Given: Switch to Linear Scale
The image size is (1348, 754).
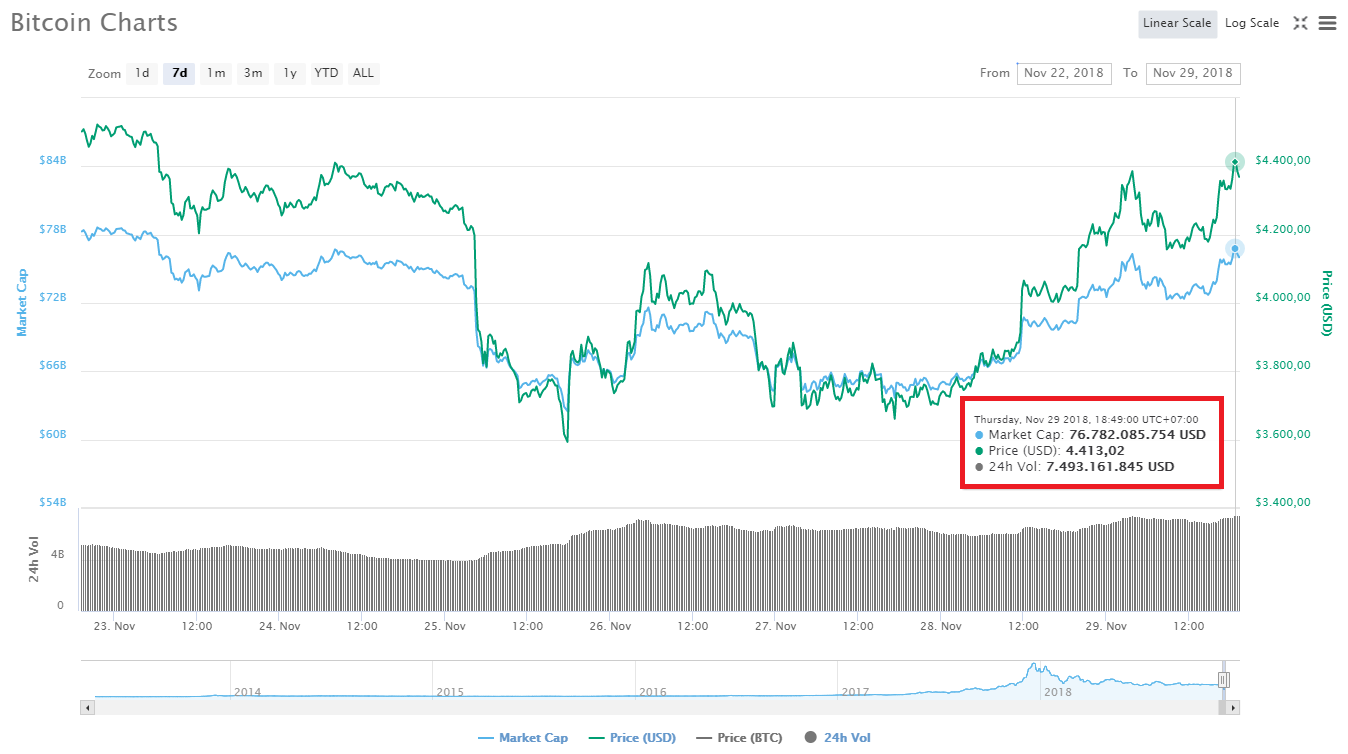Looking at the screenshot, I should pyautogui.click(x=1177, y=23).
